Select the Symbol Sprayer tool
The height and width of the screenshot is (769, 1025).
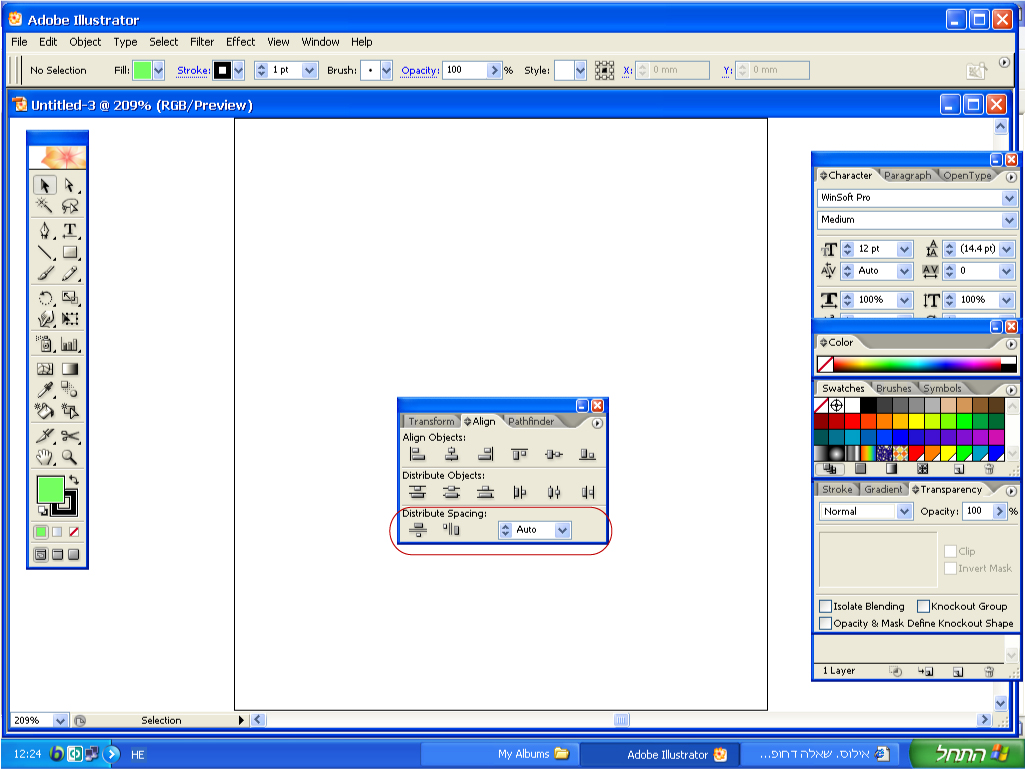(x=44, y=344)
